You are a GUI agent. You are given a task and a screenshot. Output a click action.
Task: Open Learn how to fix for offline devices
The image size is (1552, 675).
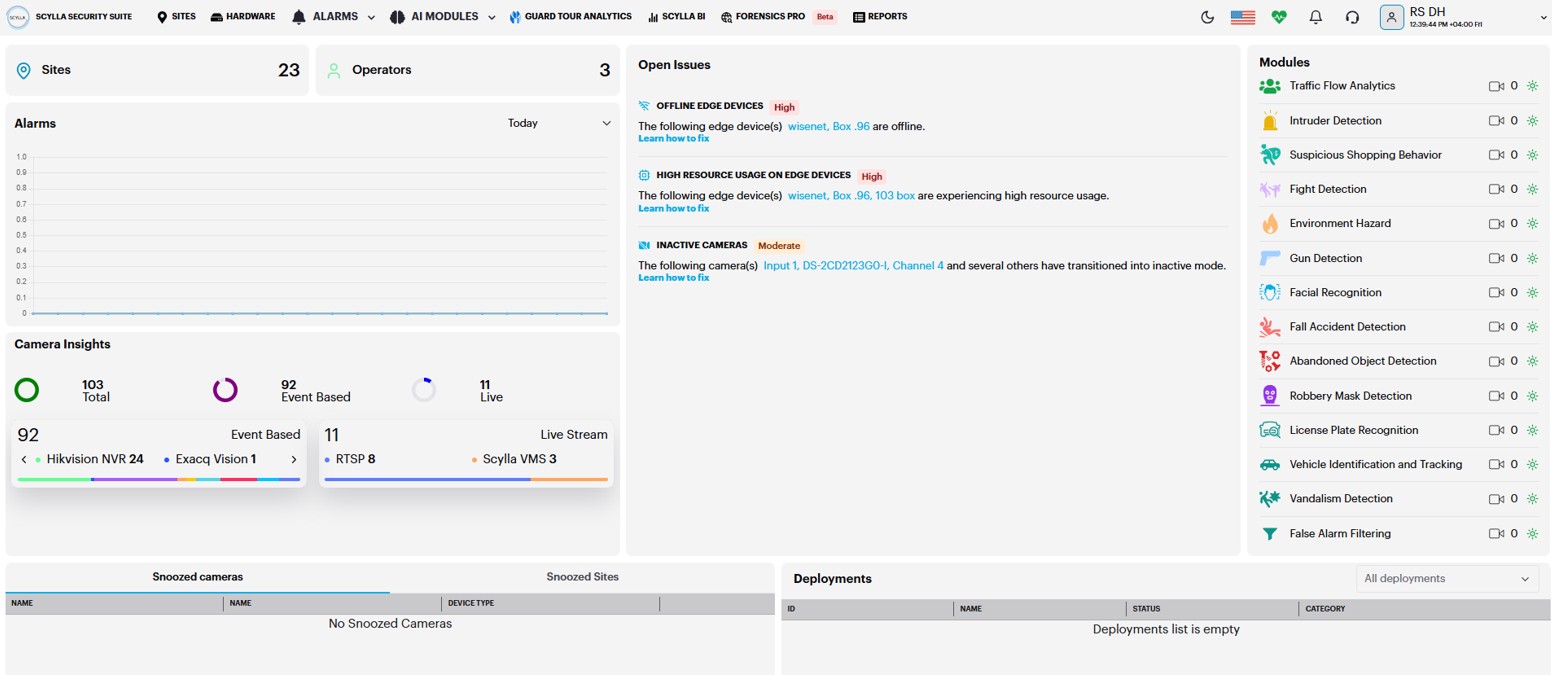673,139
